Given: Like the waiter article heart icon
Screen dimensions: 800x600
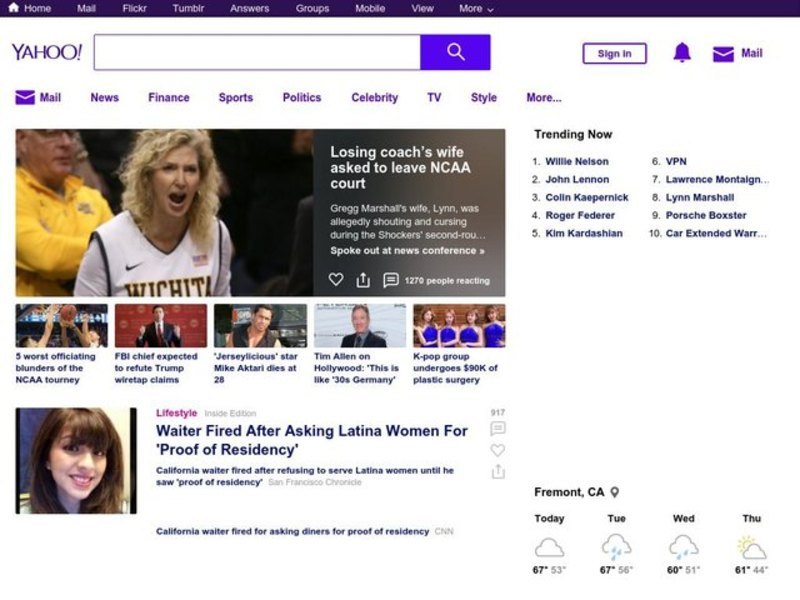Looking at the screenshot, I should [x=498, y=450].
